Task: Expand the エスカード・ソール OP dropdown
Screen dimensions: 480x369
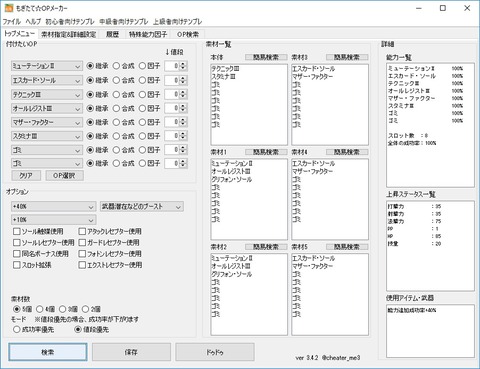Action: 46,80
